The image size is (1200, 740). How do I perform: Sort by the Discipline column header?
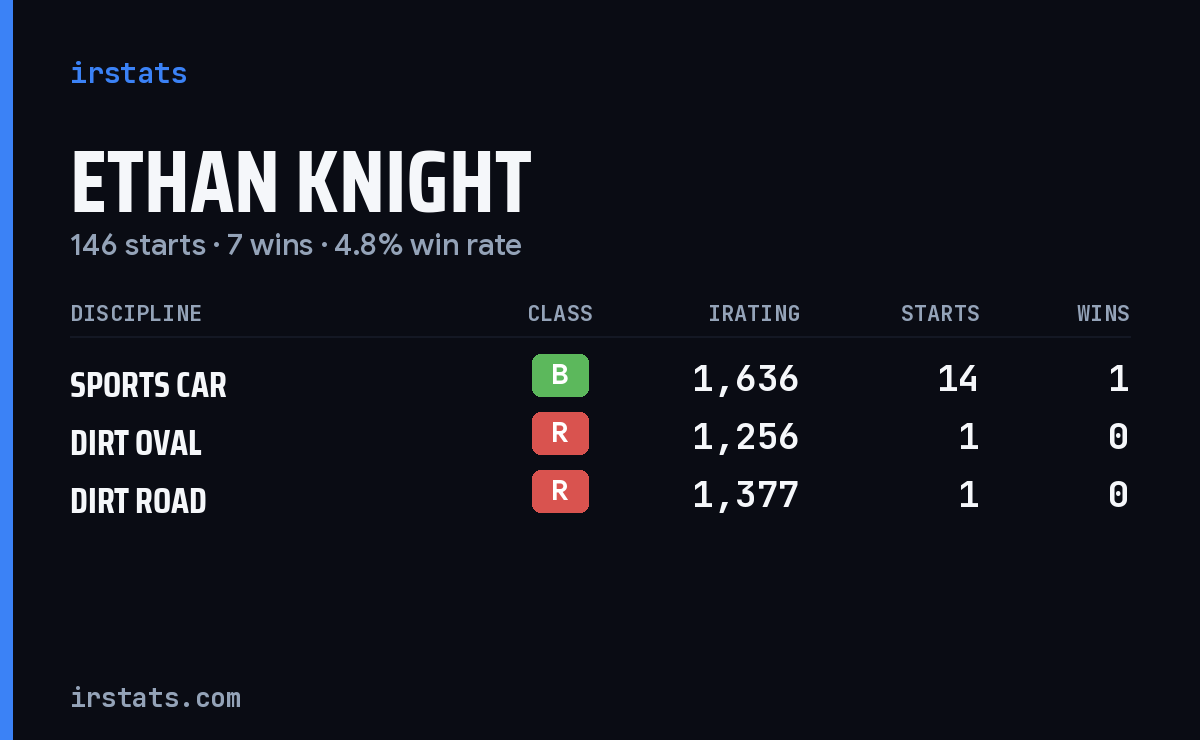tap(136, 314)
